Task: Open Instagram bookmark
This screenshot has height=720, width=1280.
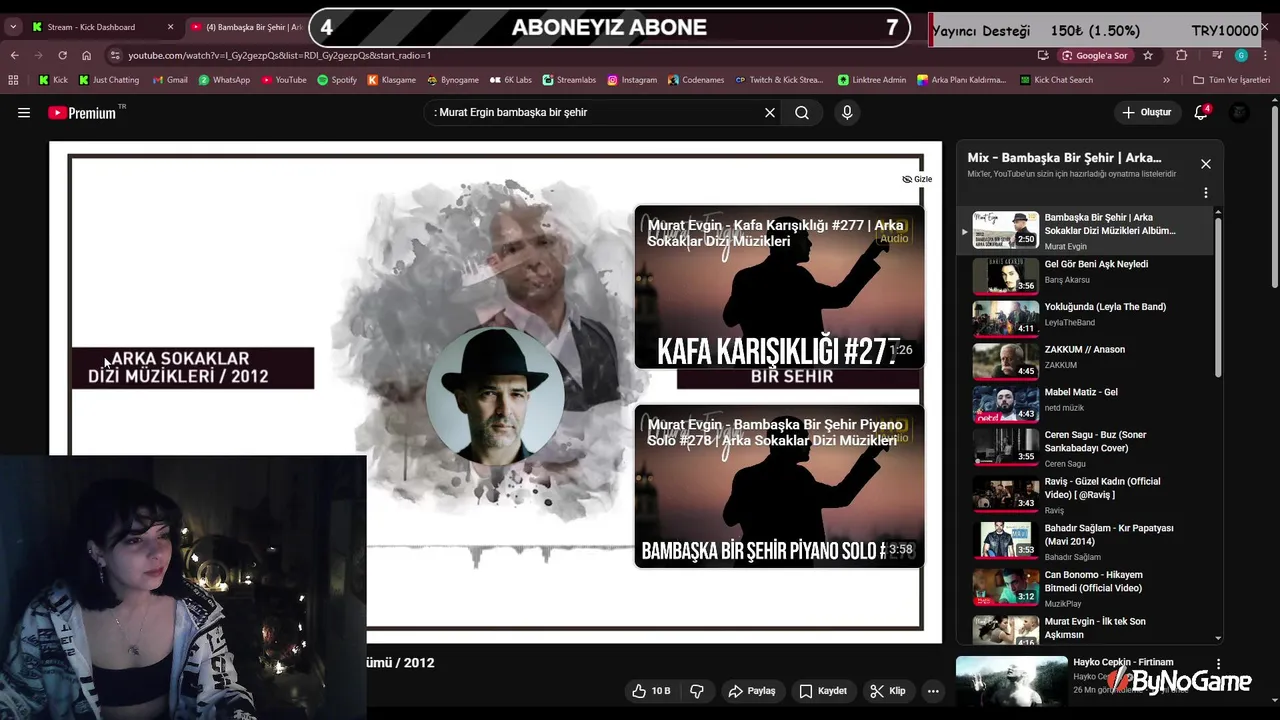Action: coord(632,80)
